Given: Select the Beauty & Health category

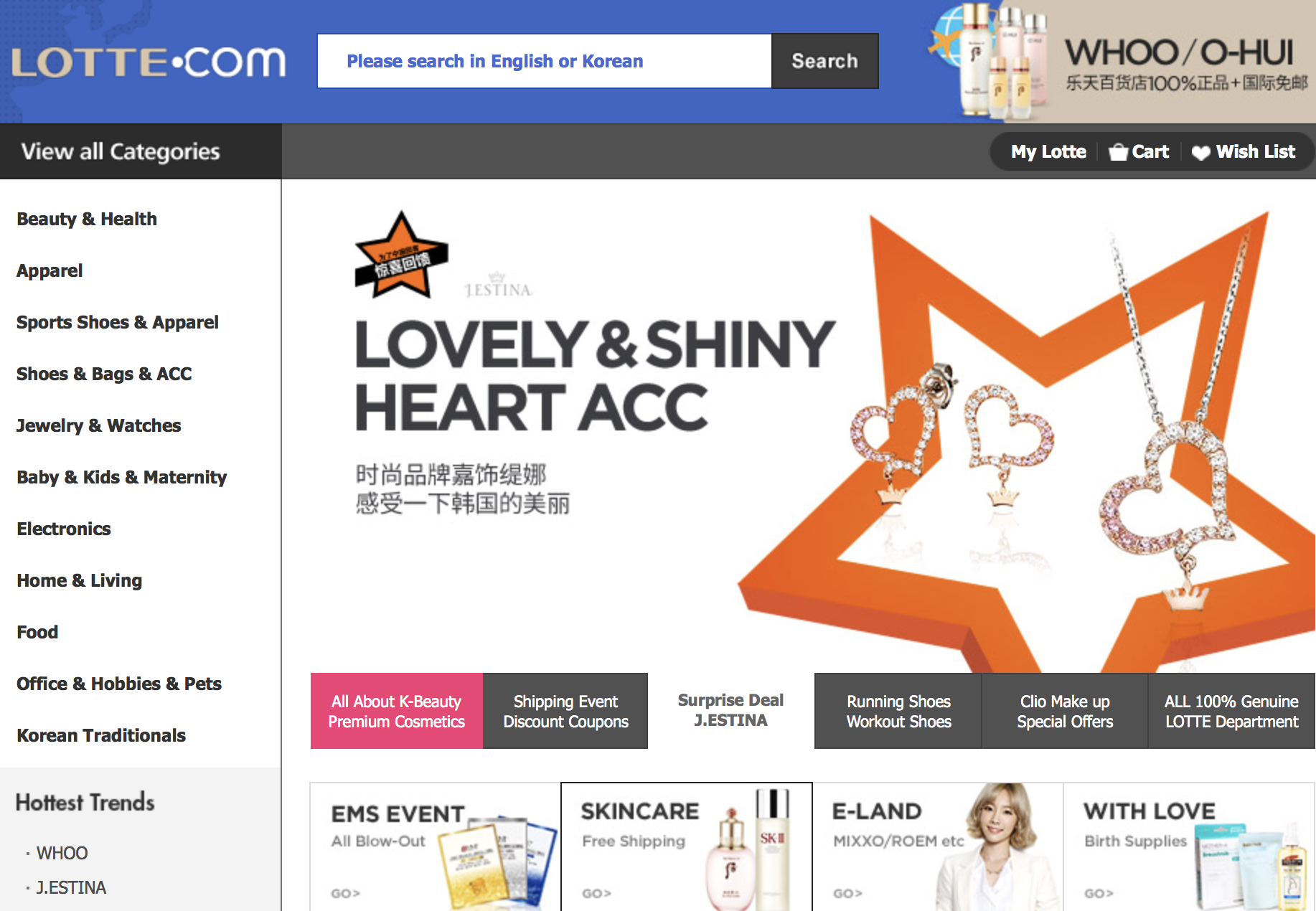Looking at the screenshot, I should pos(87,219).
